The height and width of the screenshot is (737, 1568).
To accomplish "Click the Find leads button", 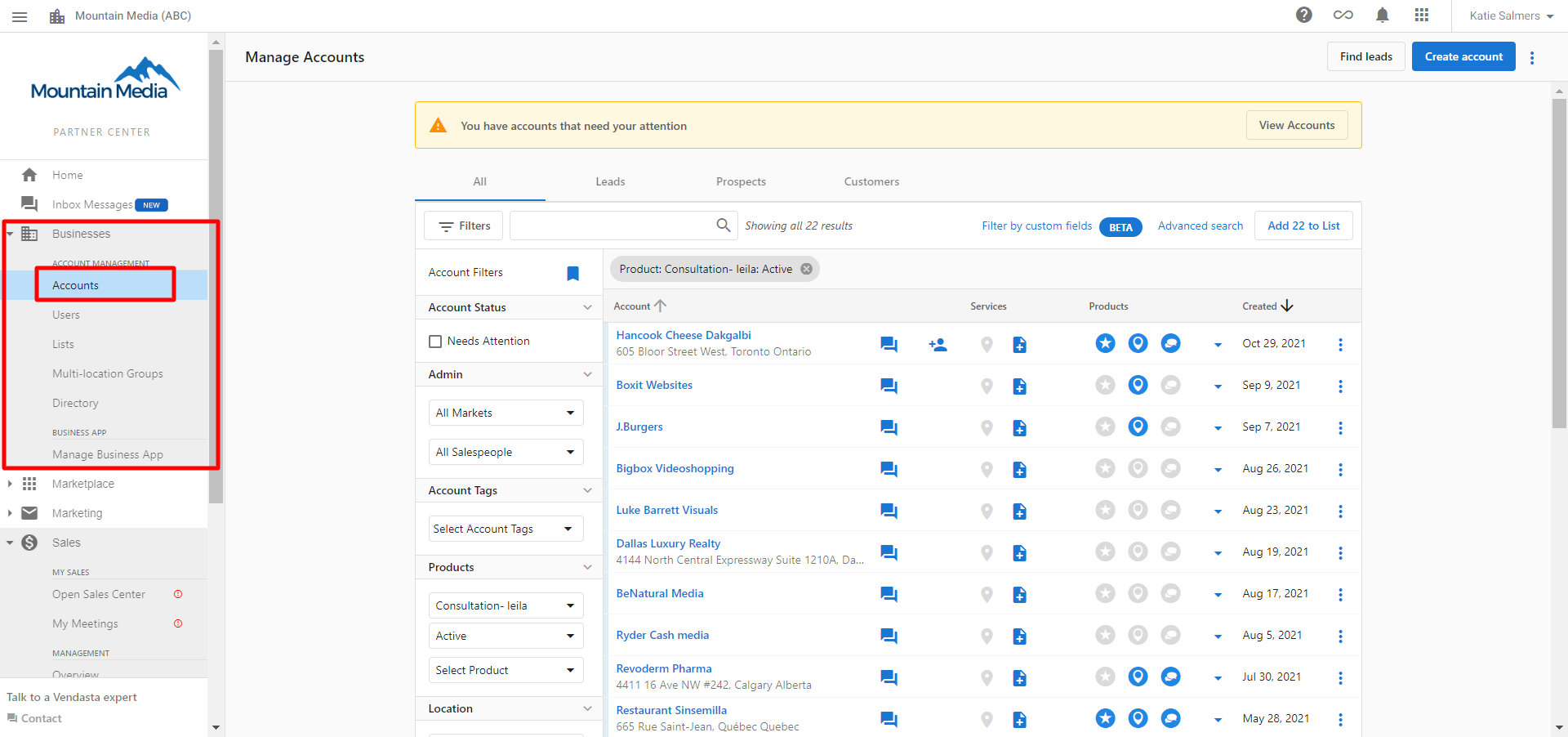I will click(1366, 56).
